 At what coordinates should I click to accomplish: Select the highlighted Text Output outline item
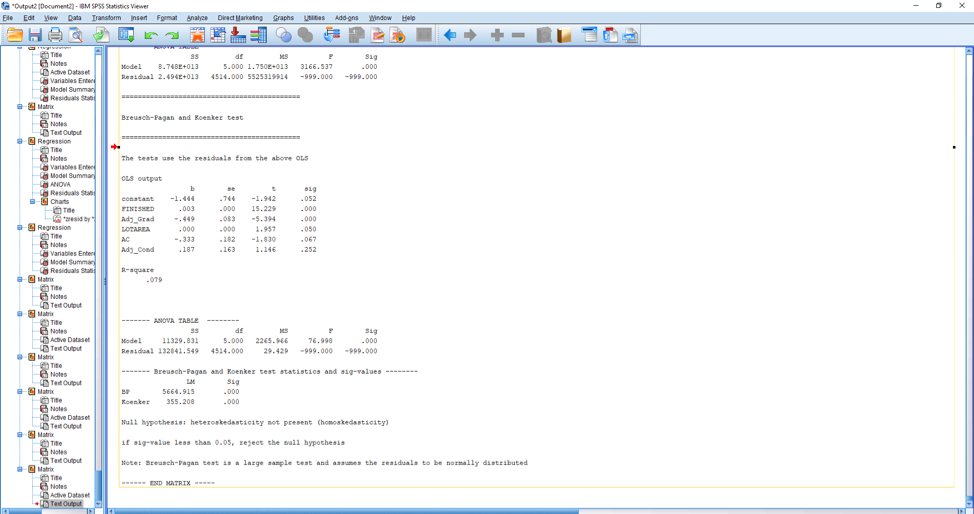(66, 504)
